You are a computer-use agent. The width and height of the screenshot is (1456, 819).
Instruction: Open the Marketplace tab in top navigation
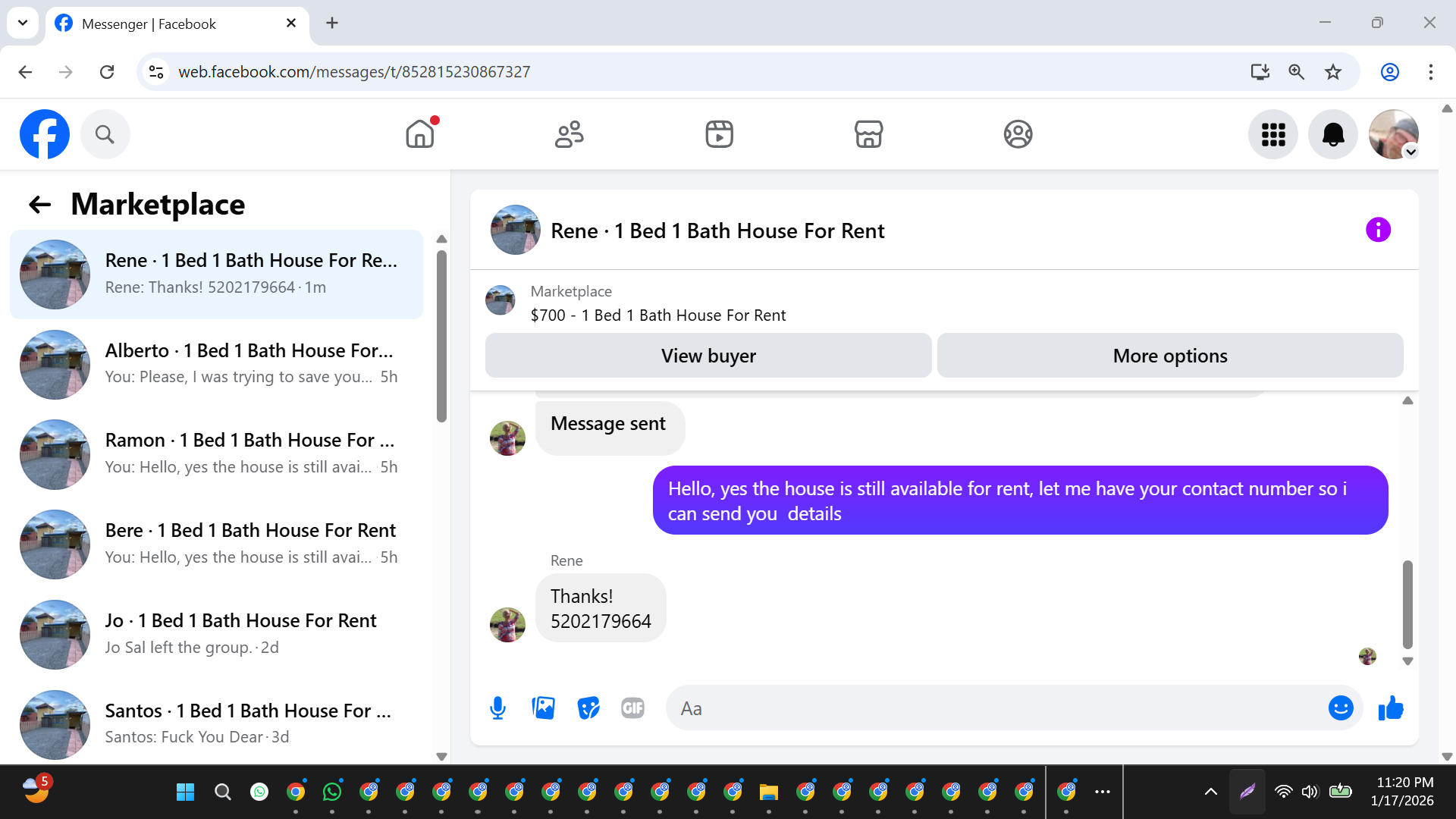pyautogui.click(x=868, y=135)
